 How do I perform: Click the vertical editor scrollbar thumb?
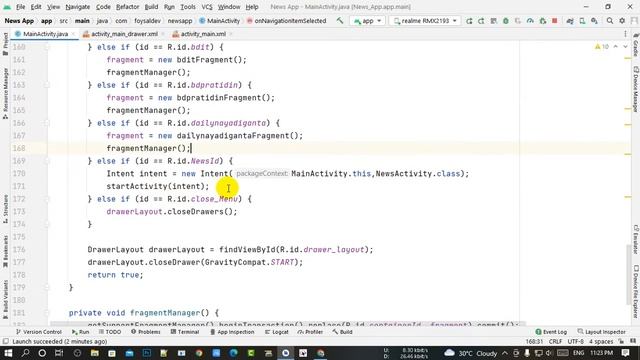click(x=628, y=274)
